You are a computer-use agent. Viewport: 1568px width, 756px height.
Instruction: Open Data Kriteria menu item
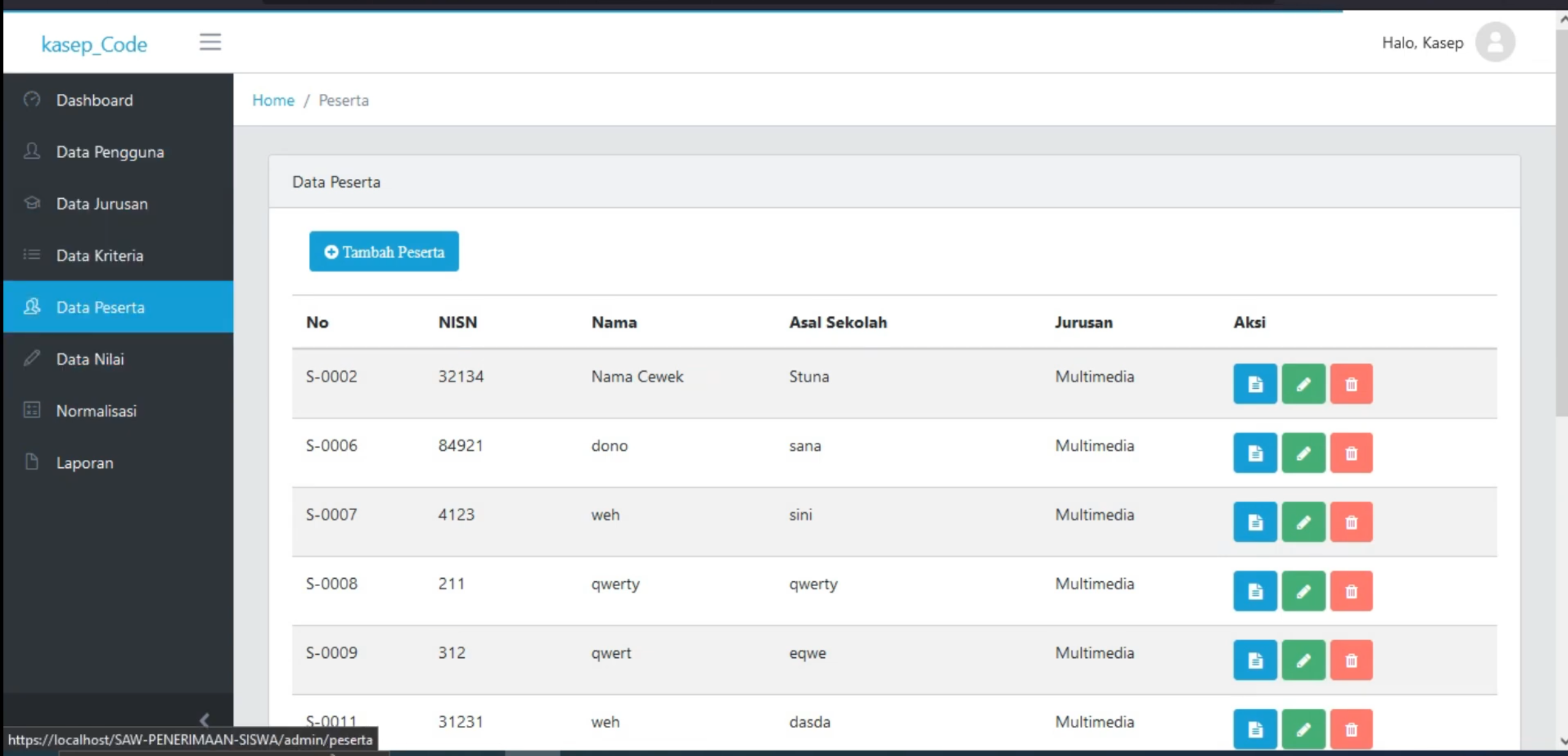tap(118, 255)
